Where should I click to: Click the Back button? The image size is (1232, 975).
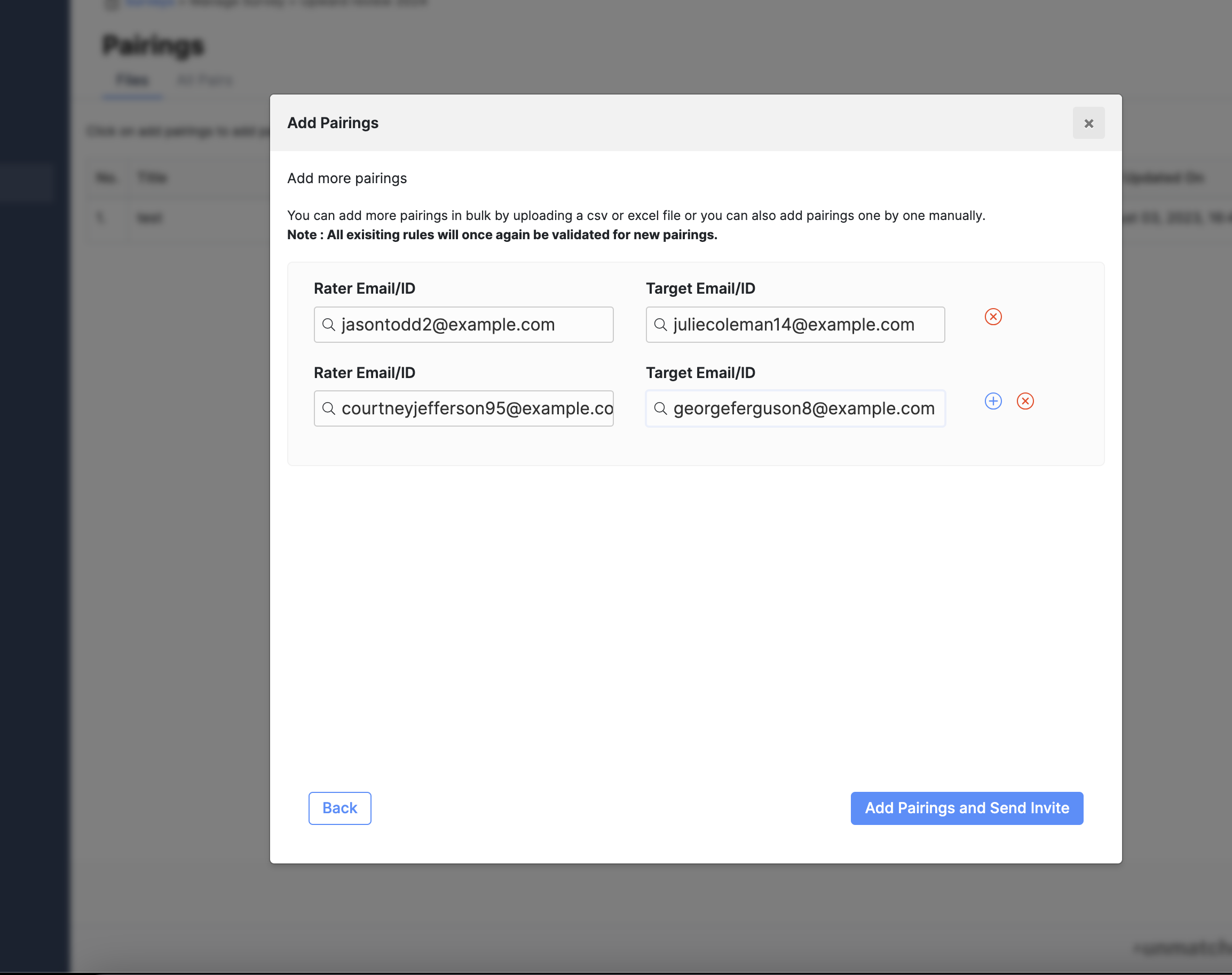pos(339,808)
